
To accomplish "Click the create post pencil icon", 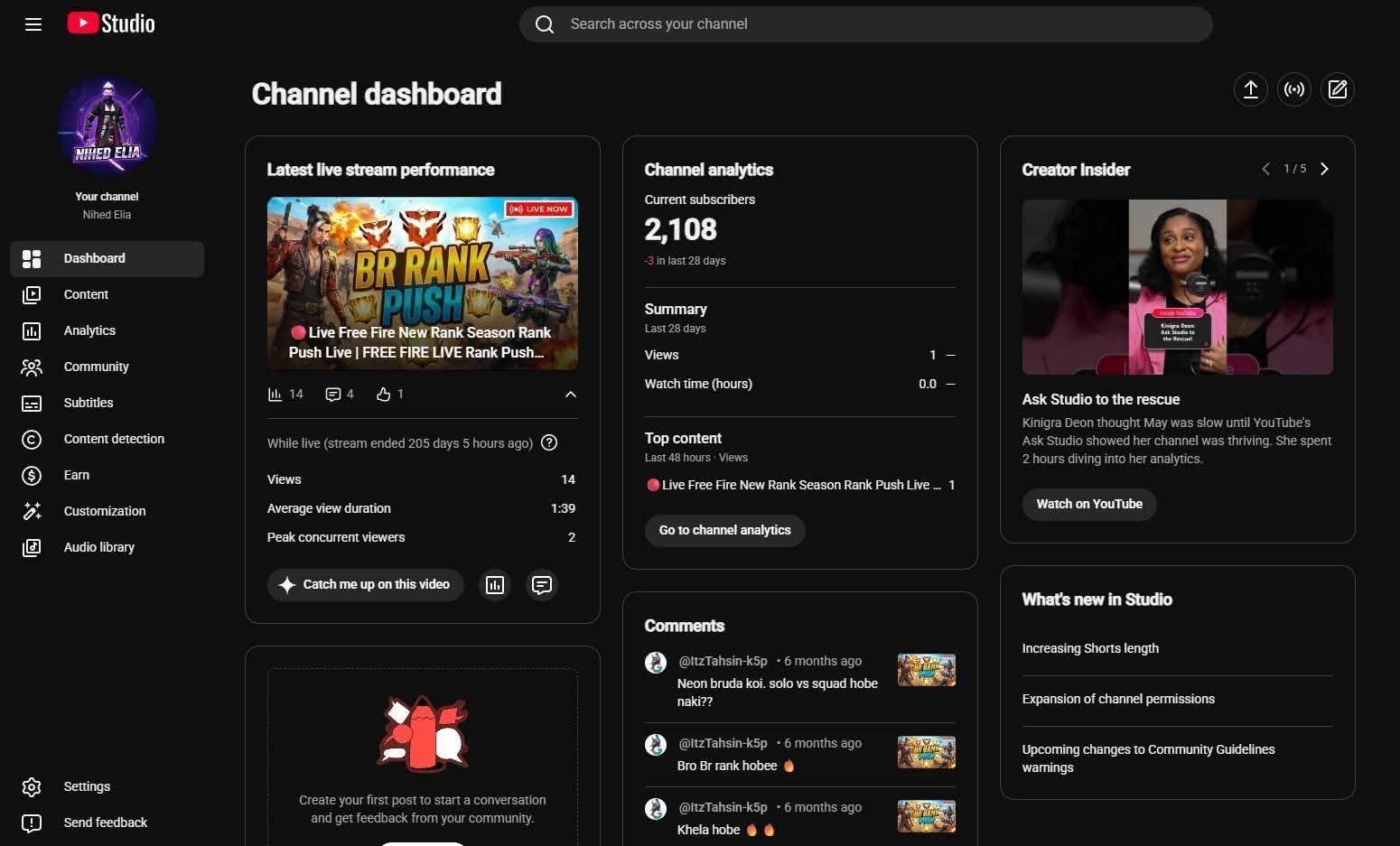I will click(1338, 89).
